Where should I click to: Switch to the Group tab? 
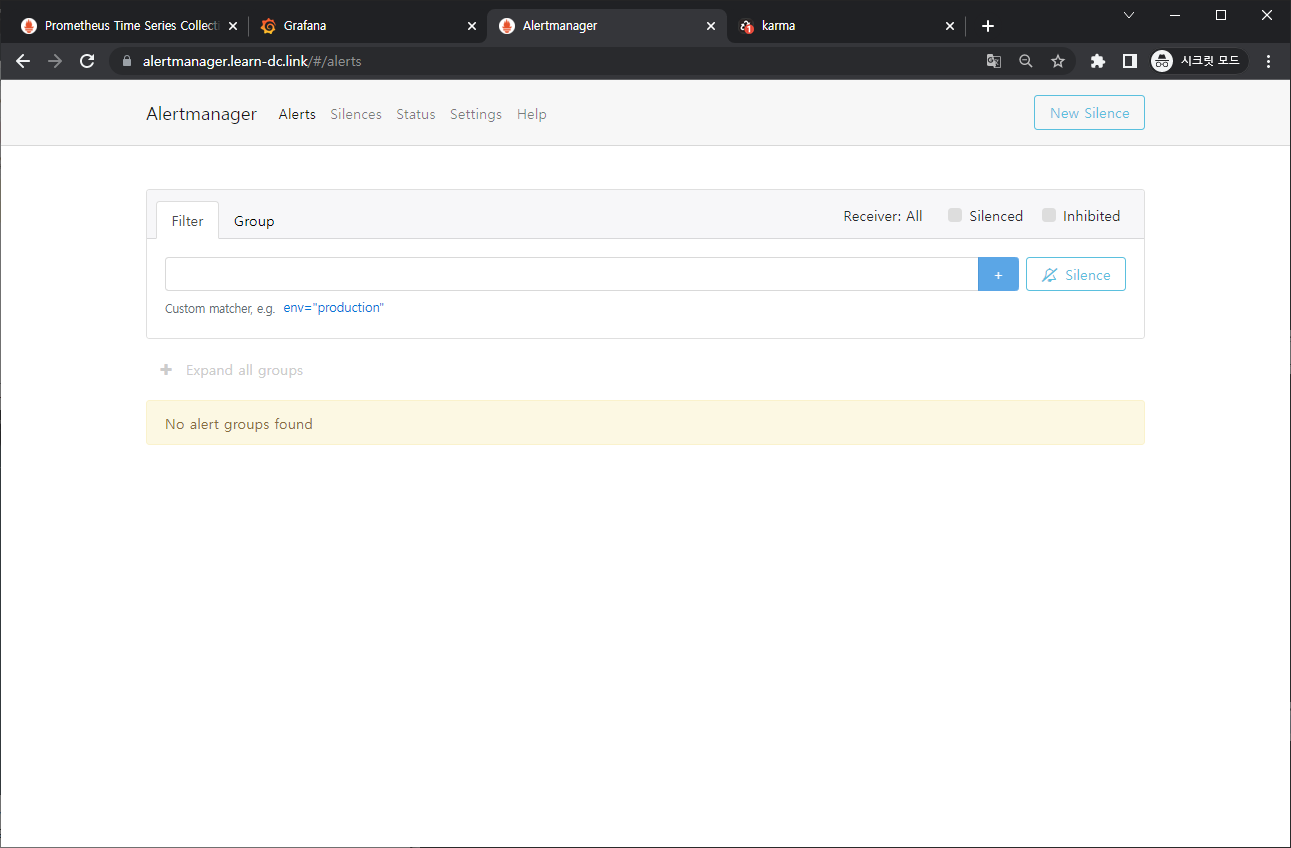tap(254, 221)
